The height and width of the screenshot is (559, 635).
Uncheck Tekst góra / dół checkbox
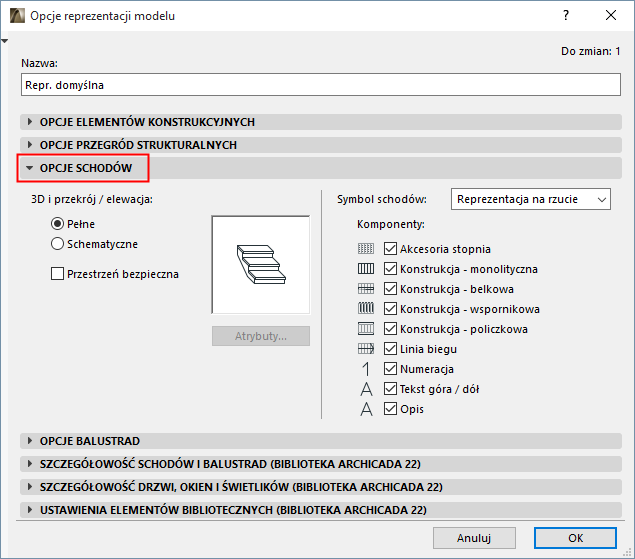coord(390,389)
